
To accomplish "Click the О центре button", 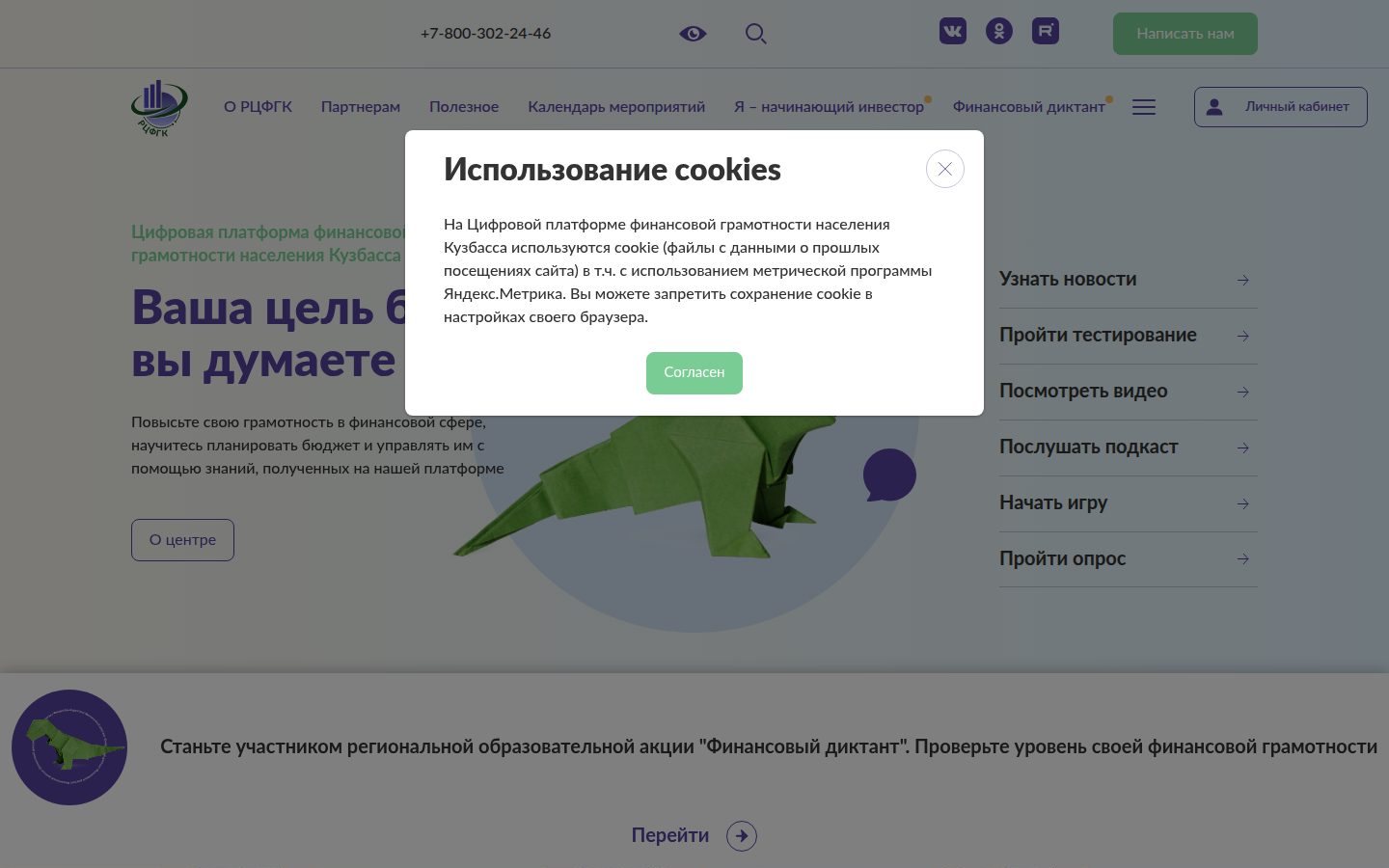I will coord(182,540).
